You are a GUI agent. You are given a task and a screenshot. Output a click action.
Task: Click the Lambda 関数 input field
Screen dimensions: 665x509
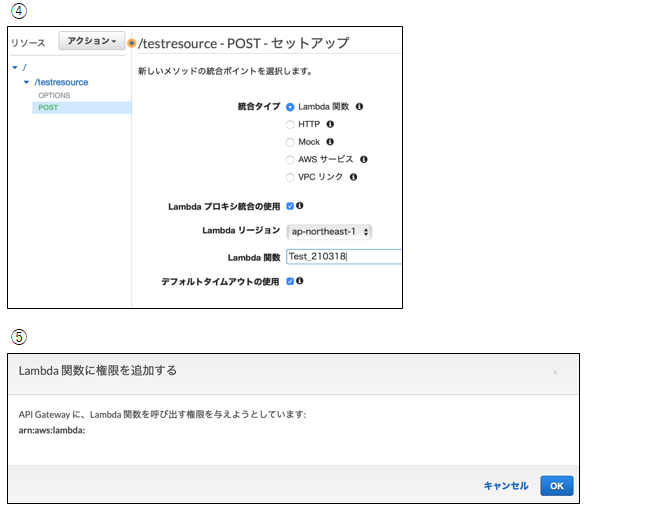pyautogui.click(x=344, y=257)
